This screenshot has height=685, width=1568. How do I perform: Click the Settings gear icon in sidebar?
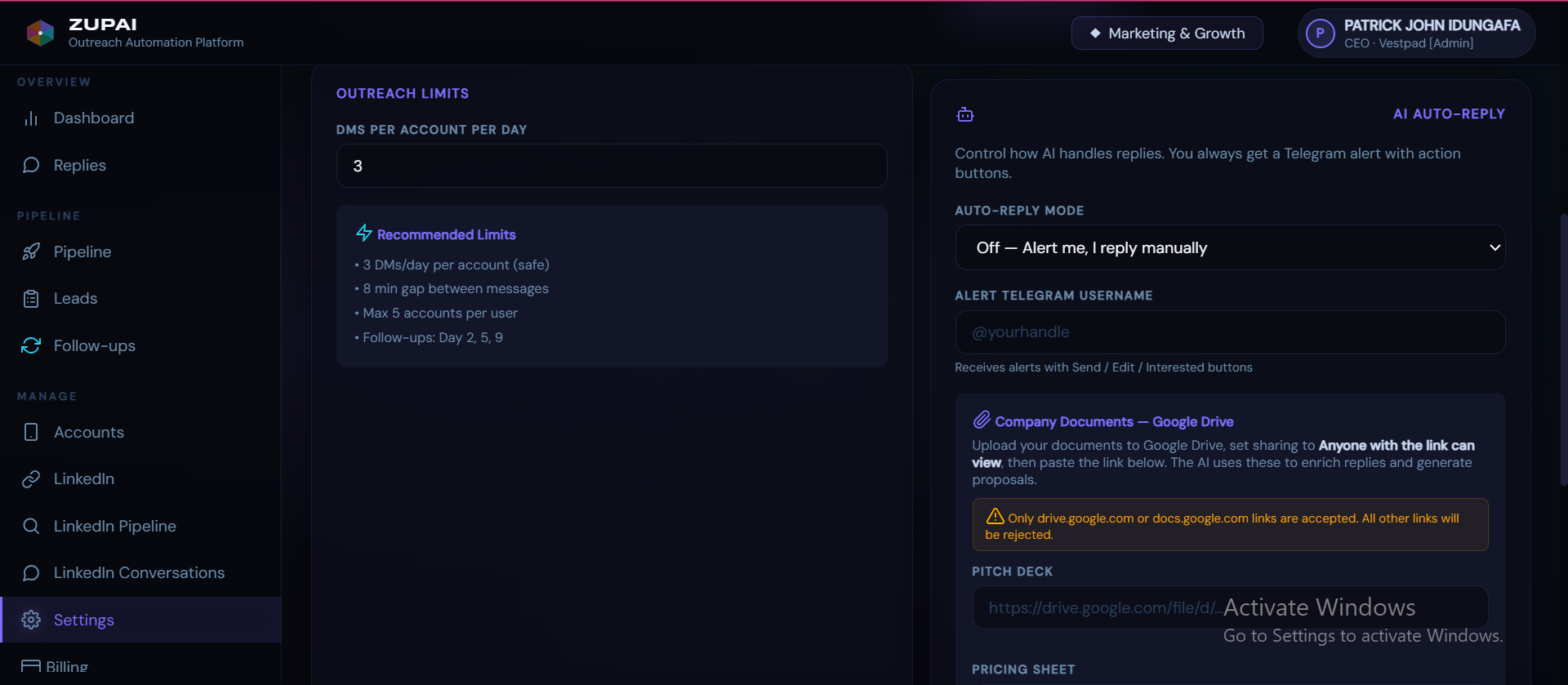pos(31,620)
